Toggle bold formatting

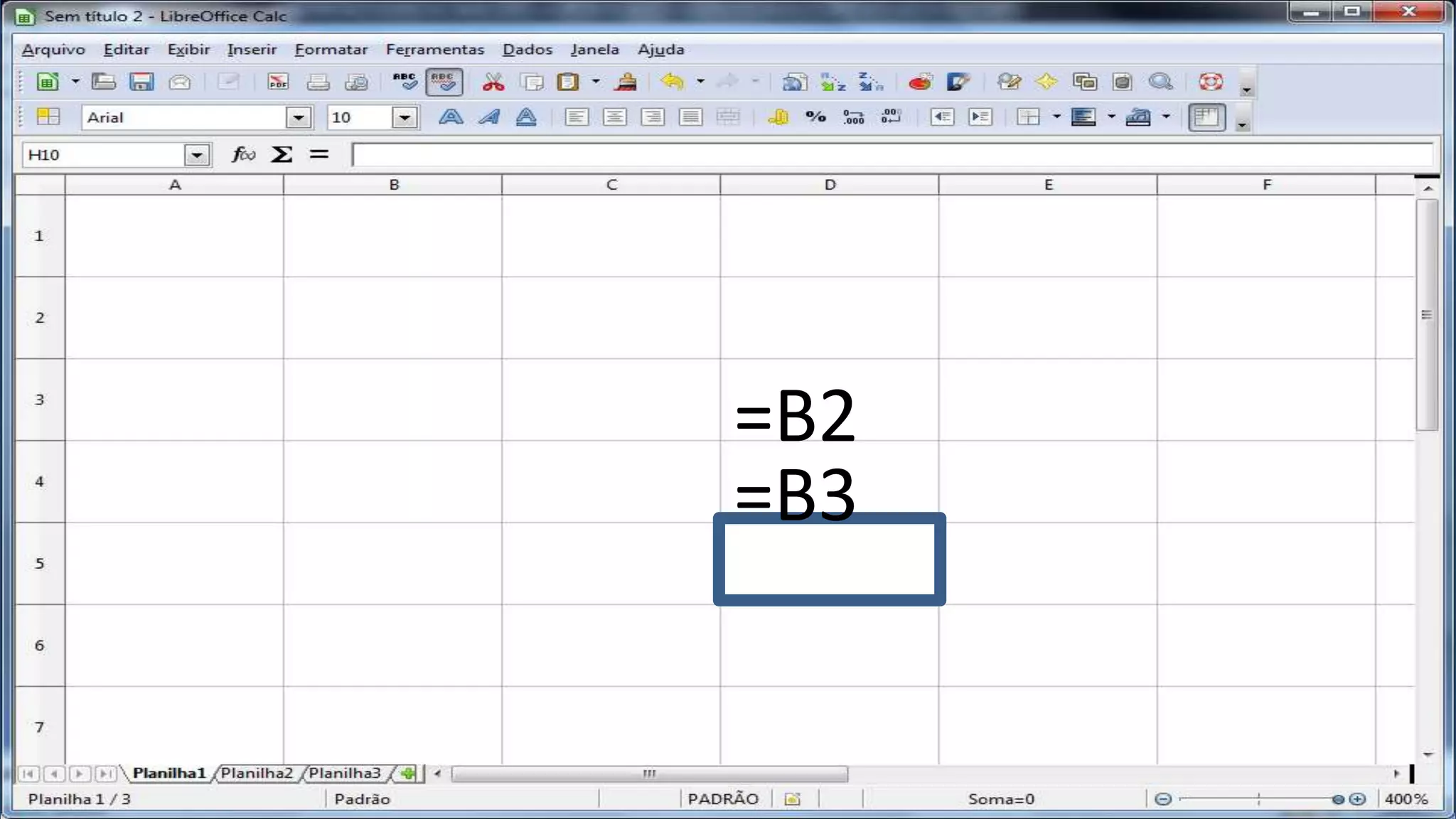[450, 117]
